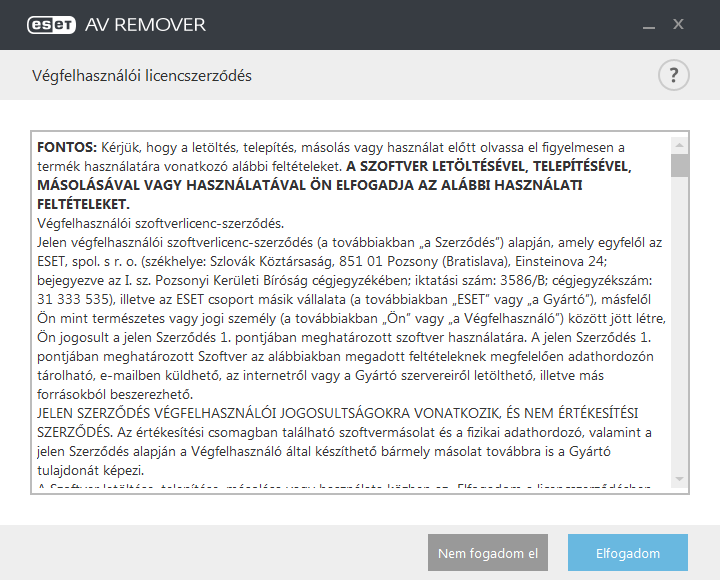
Task: Click the ESET logo in the title bar
Action: (x=51, y=25)
